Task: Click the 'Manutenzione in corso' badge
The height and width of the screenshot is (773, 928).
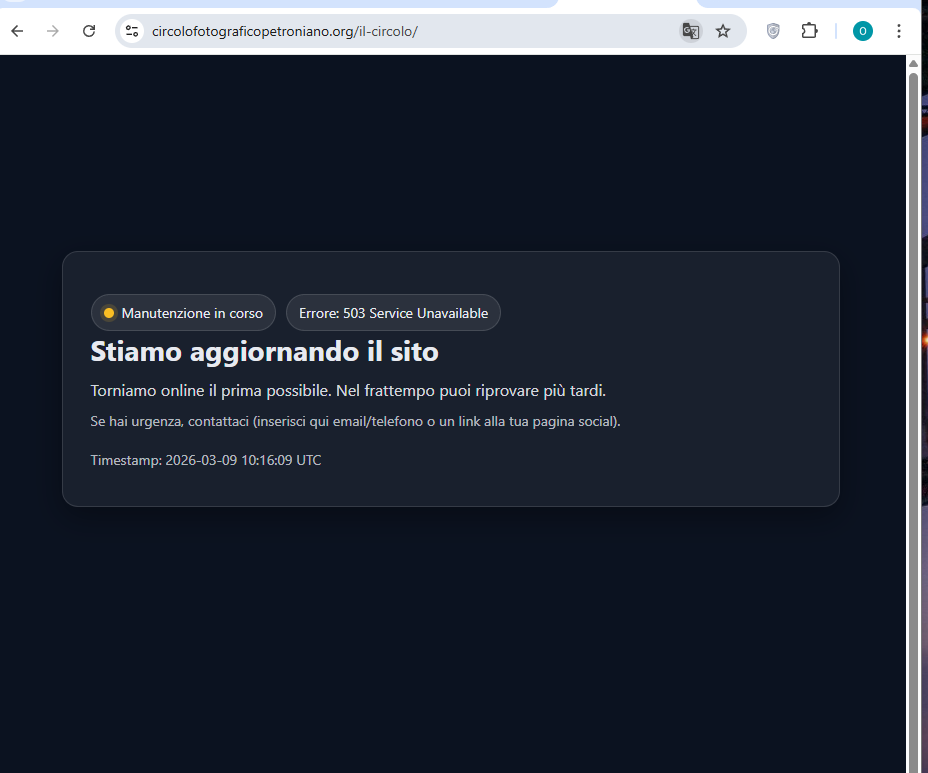Action: pyautogui.click(x=183, y=313)
